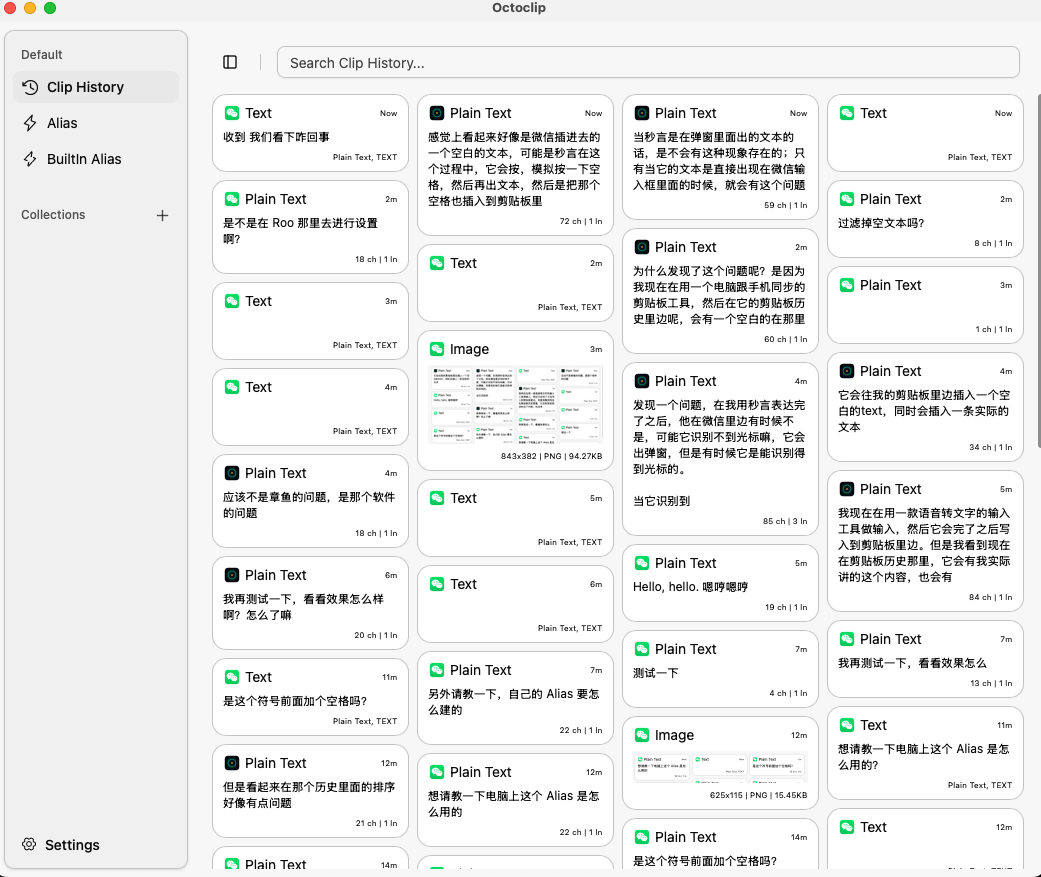Click app icon on '应该不是章鱼的问题' clip
Viewport: 1041px width, 877px height.
coord(232,473)
